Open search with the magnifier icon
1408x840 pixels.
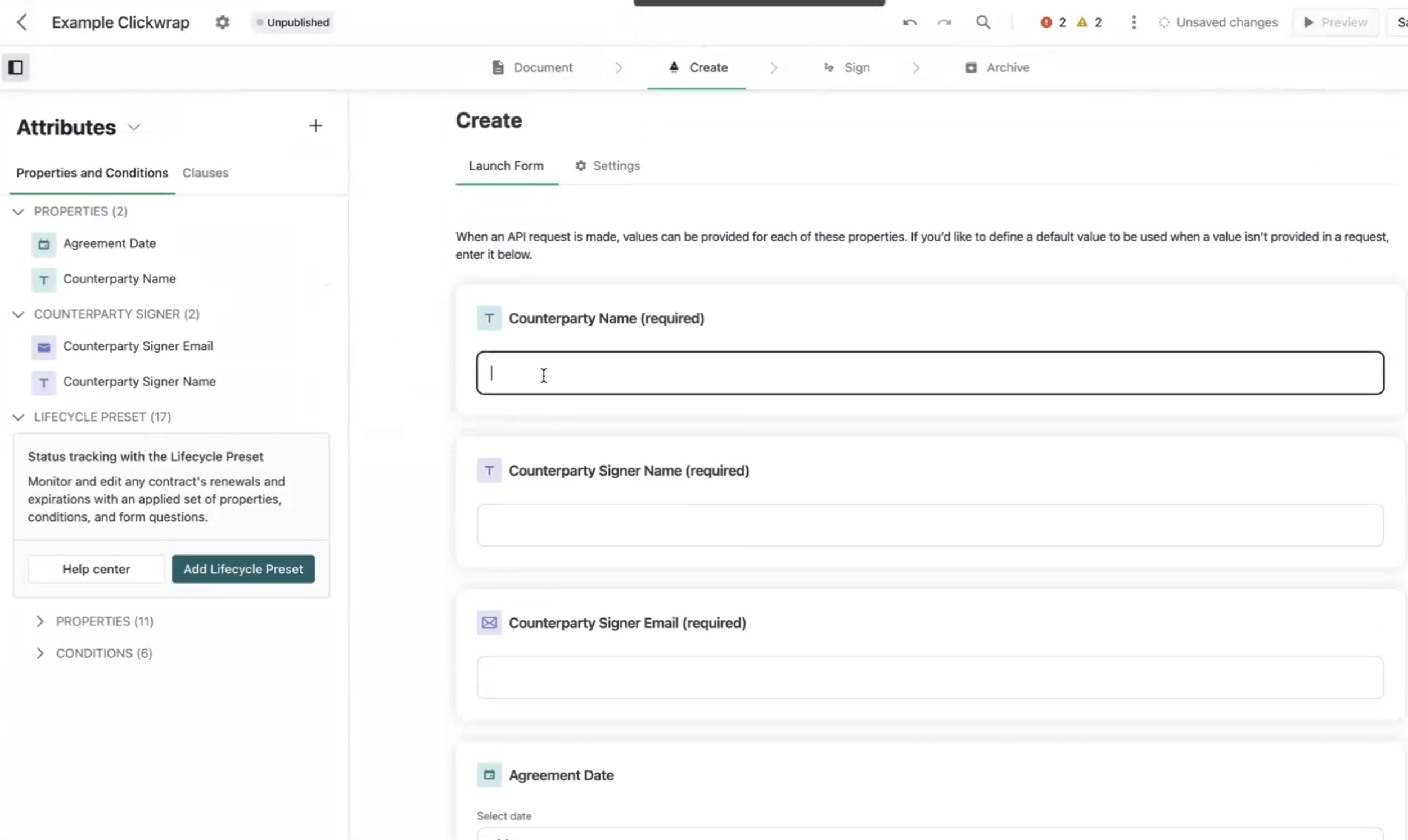click(x=983, y=22)
